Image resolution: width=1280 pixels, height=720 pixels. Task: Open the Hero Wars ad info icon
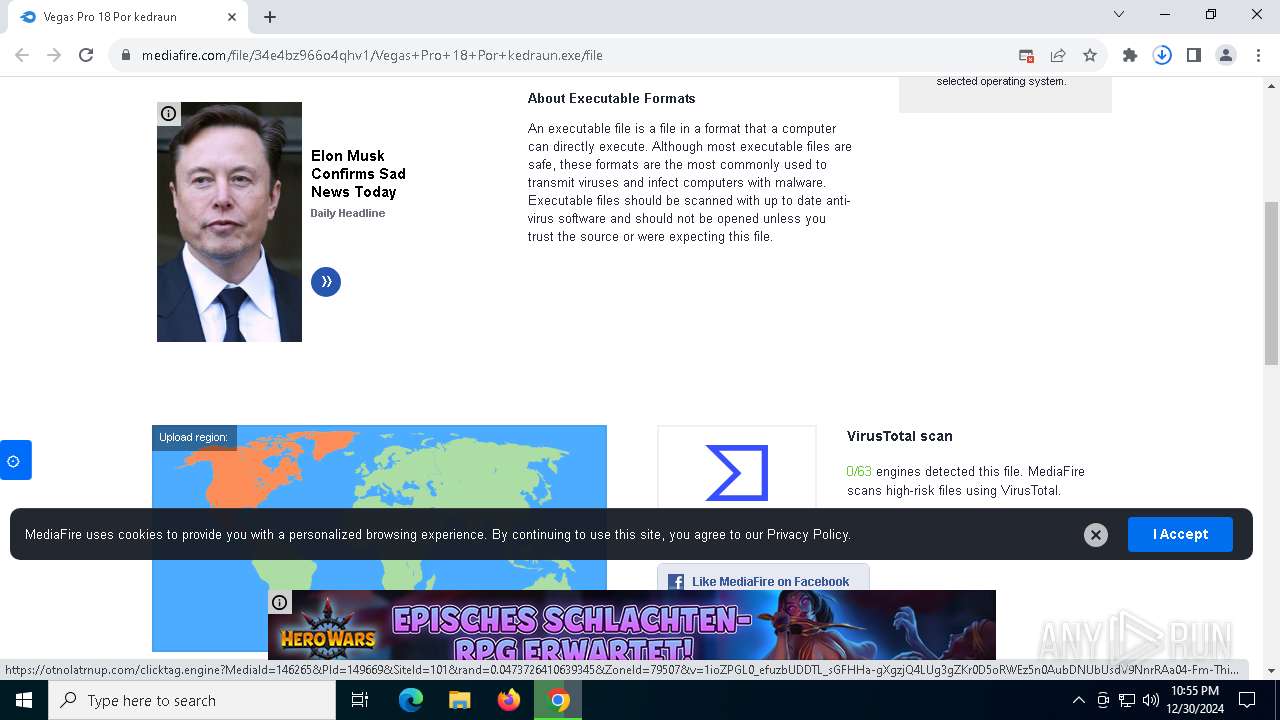click(x=279, y=602)
